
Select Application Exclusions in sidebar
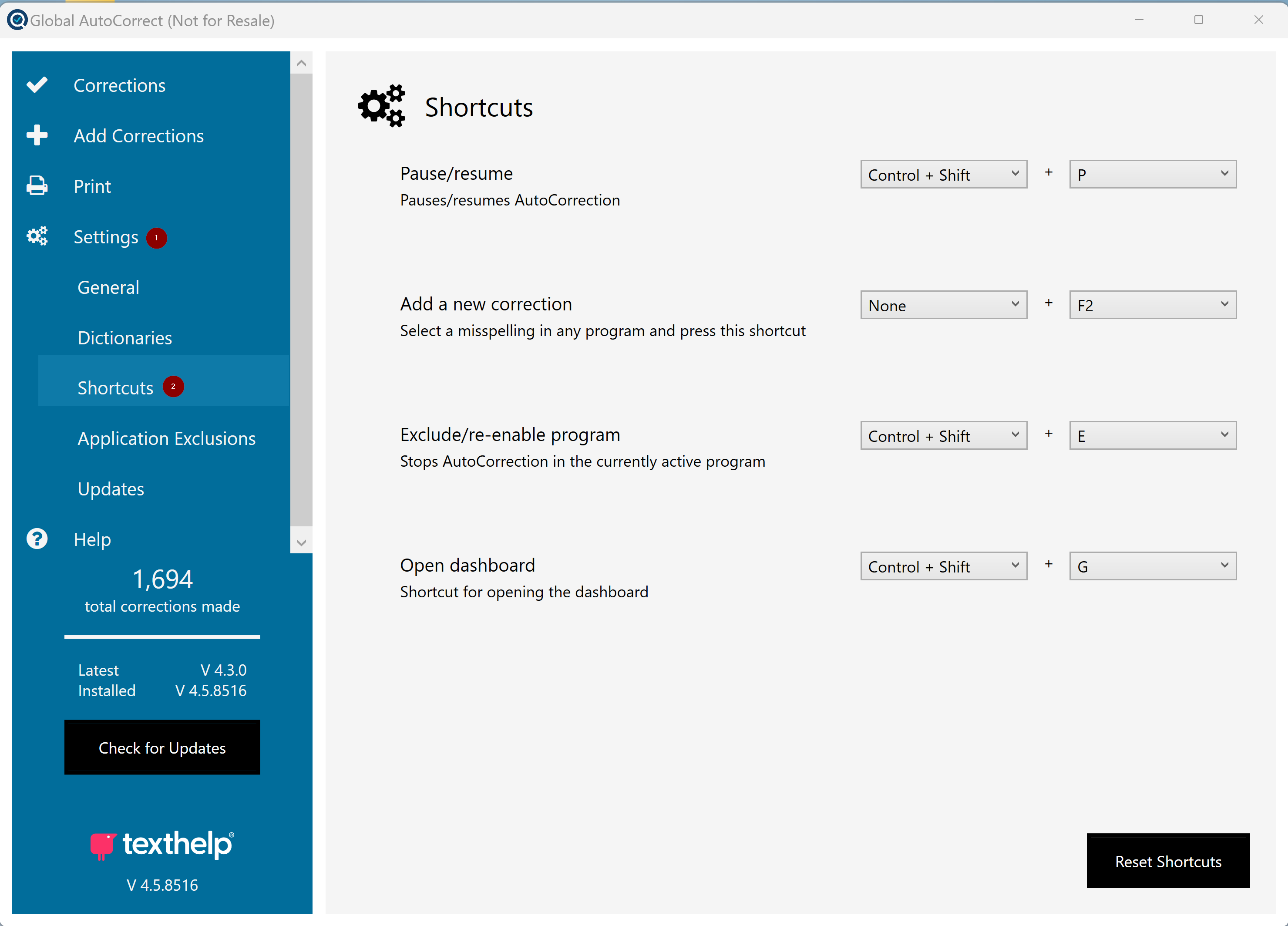[x=166, y=438]
